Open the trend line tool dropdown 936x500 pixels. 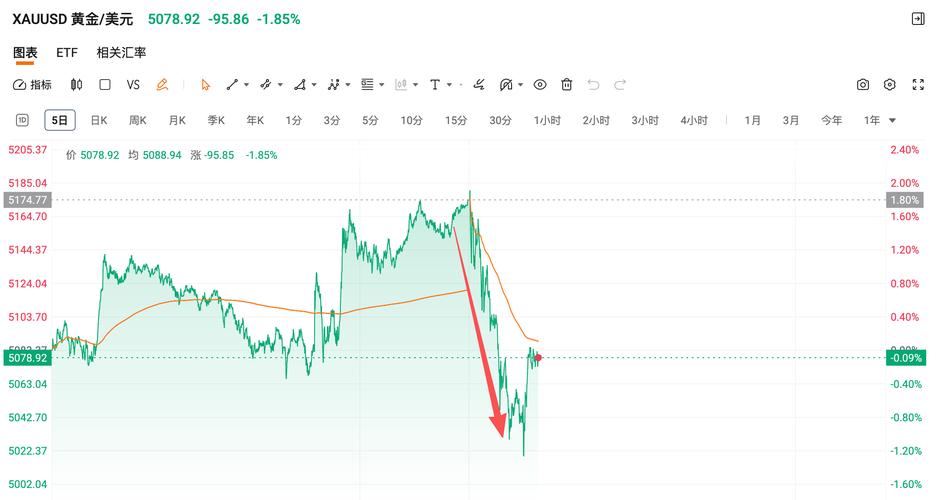pyautogui.click(x=246, y=85)
